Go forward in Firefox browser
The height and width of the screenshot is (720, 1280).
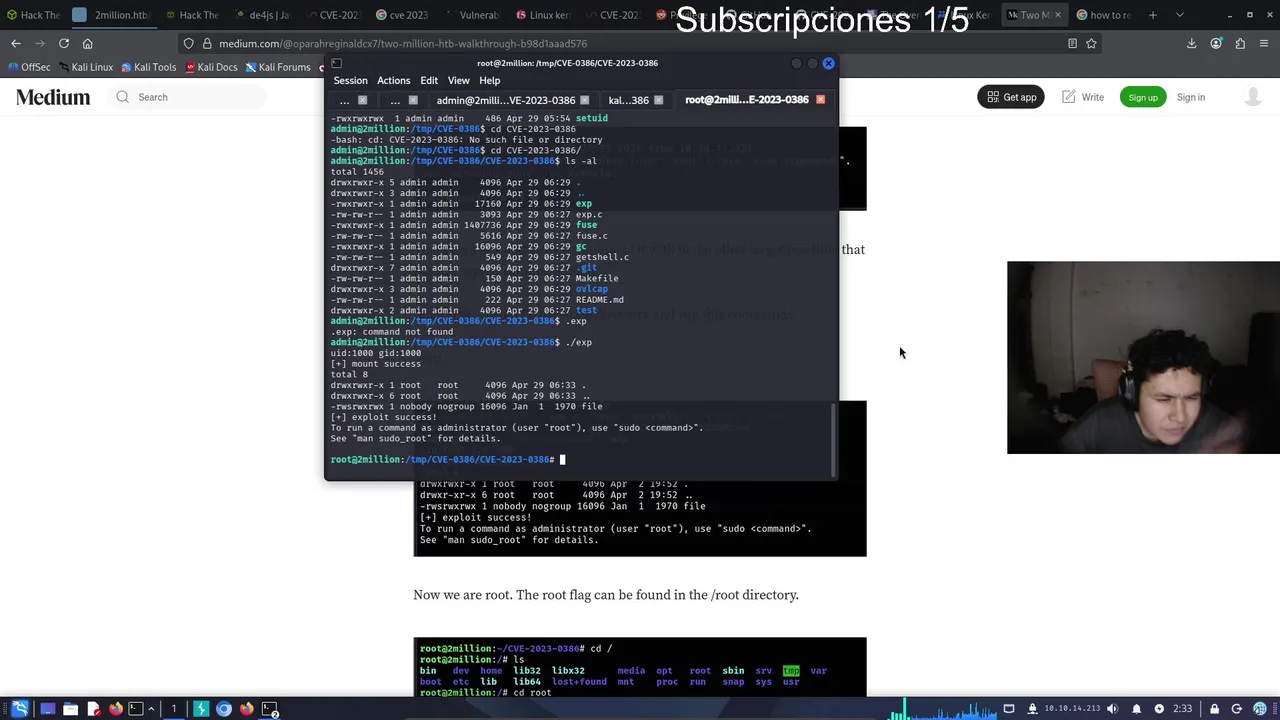point(40,43)
